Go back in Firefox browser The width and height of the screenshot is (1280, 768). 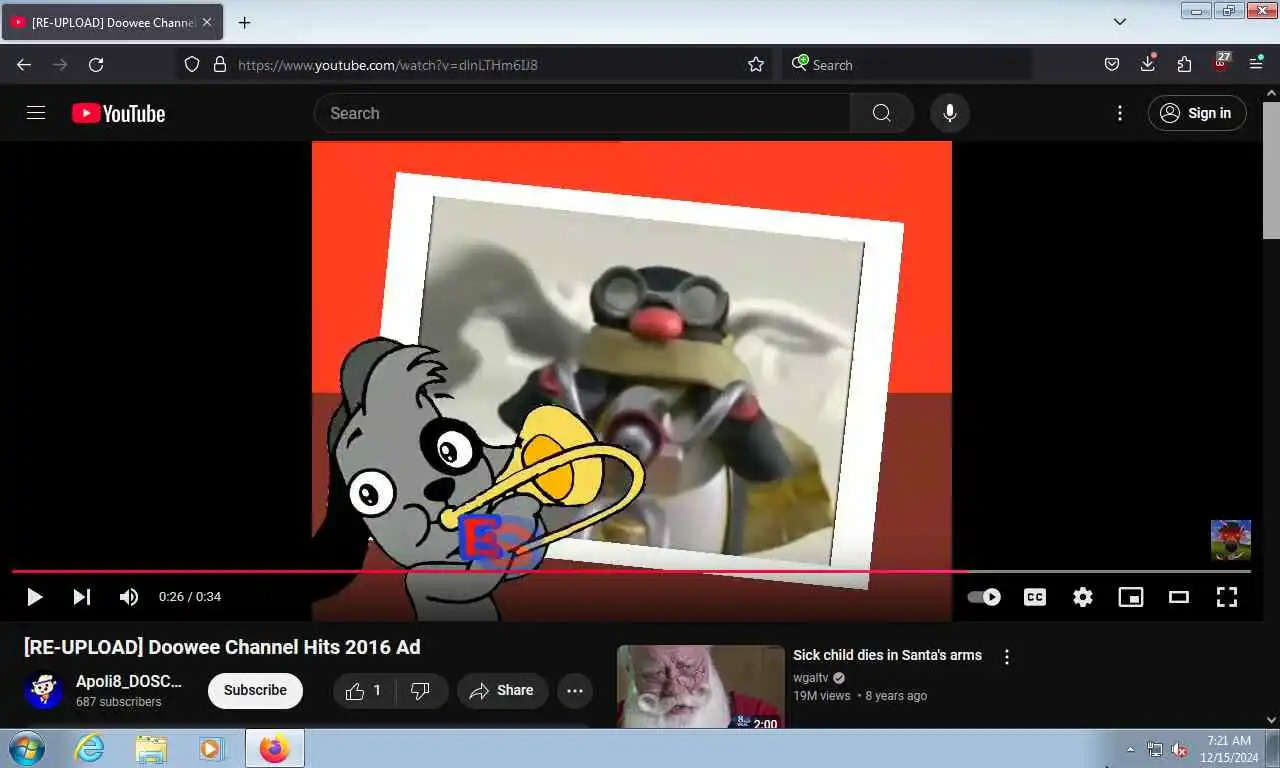click(24, 64)
